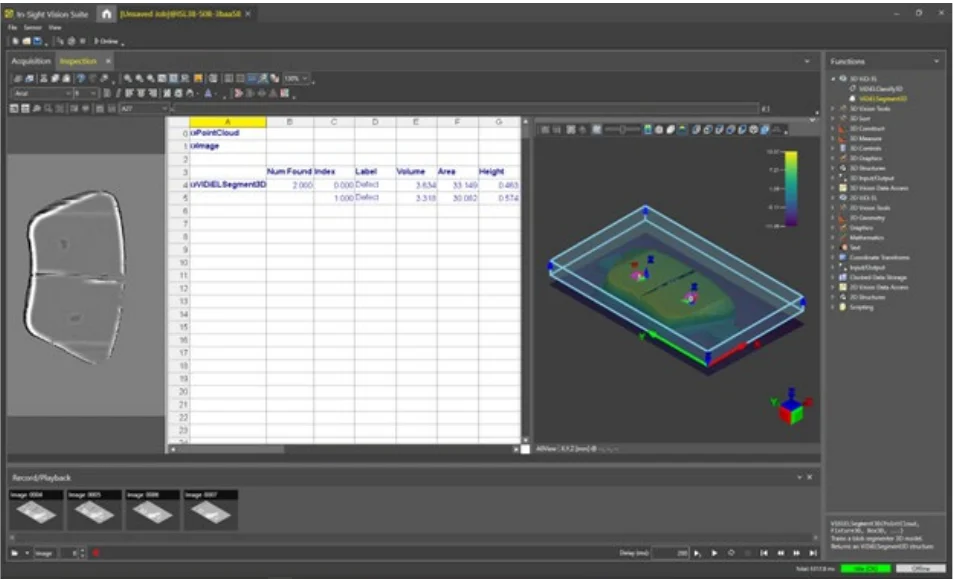Image resolution: width=954 pixels, height=580 pixels.
Task: Select the Image 0004 thumbnail
Action: (36, 509)
